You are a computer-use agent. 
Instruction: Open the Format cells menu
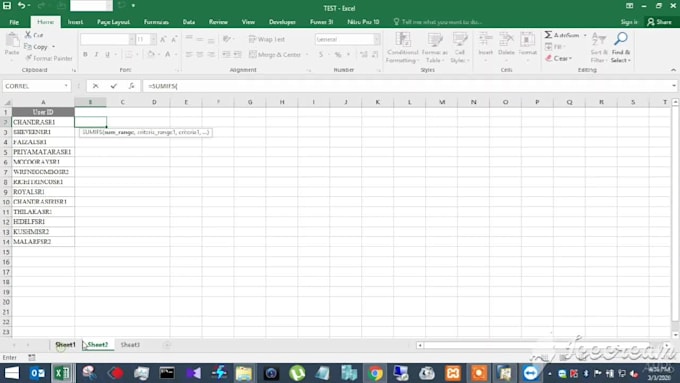527,45
